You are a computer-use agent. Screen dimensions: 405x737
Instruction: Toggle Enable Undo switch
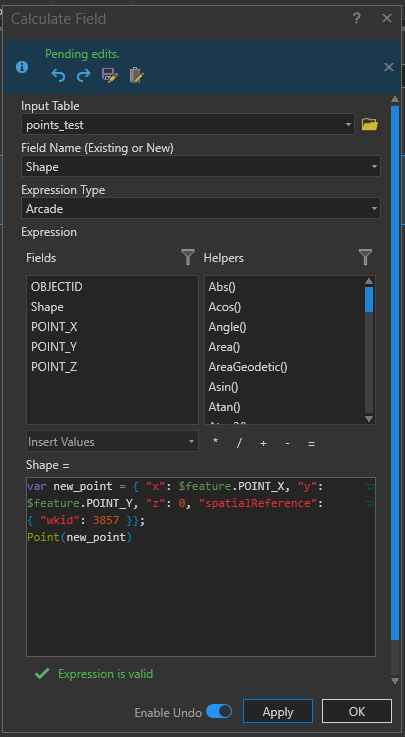(219, 711)
